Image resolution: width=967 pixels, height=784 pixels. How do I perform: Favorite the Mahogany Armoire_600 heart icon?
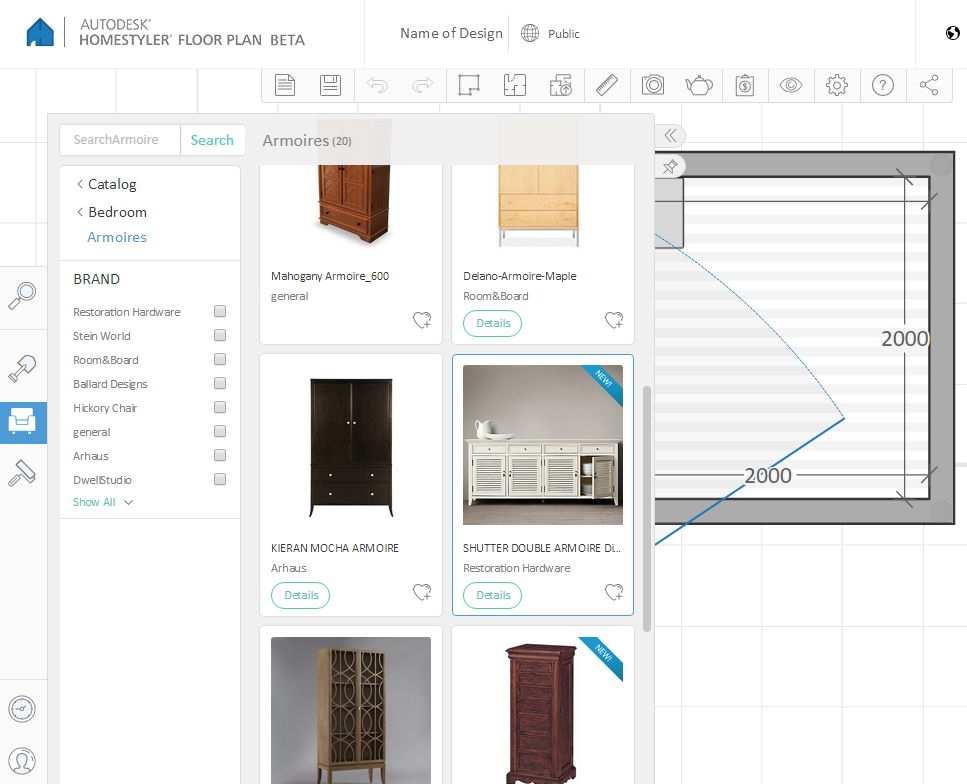tap(422, 320)
